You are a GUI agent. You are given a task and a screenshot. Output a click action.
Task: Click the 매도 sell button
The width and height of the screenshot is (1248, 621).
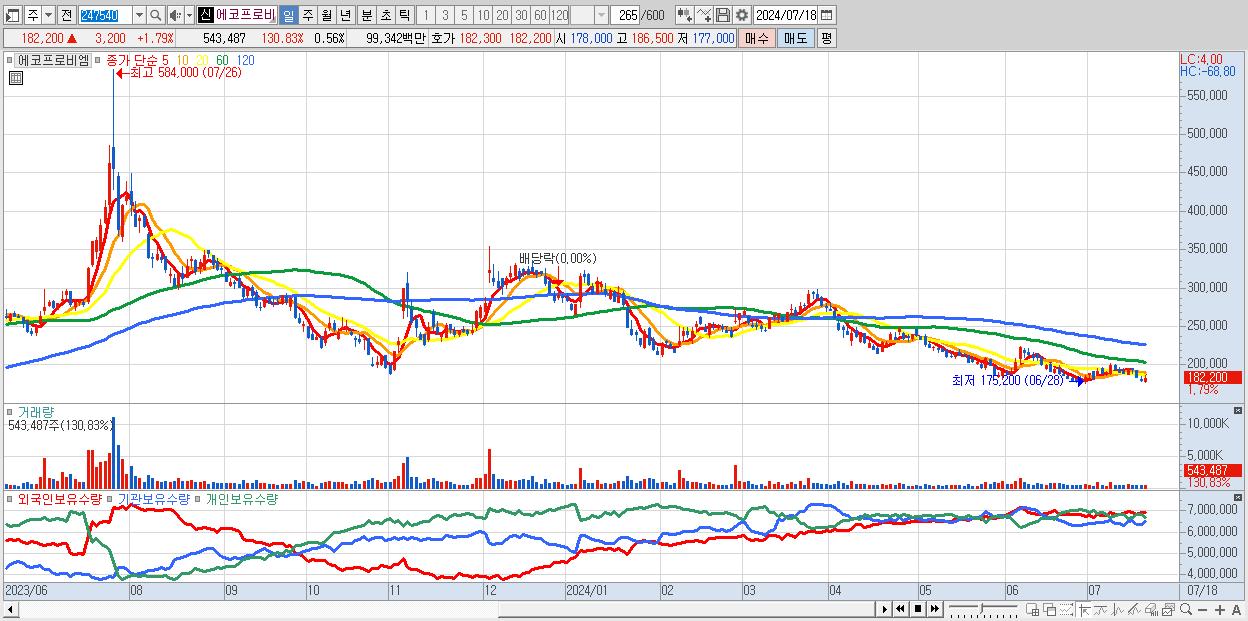click(796, 38)
